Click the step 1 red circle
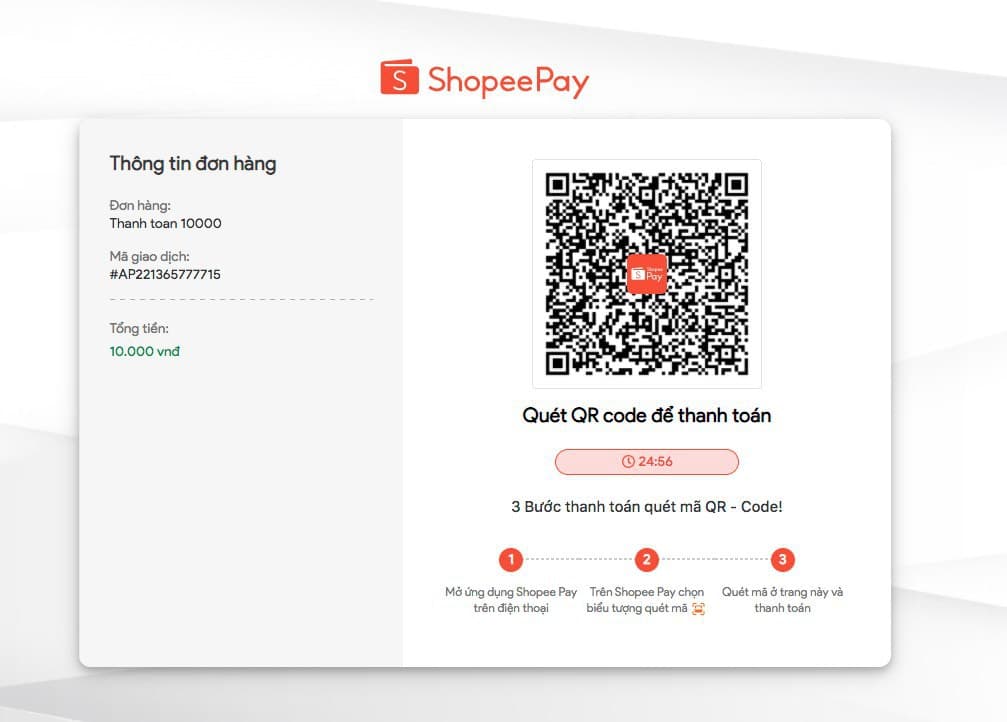This screenshot has height=722, width=1007. [511, 559]
